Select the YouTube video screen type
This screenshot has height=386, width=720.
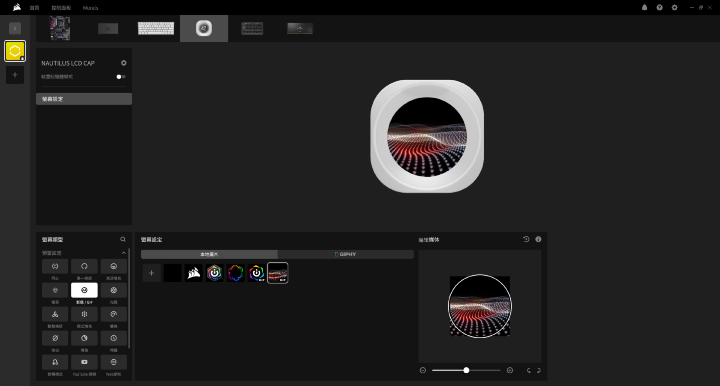click(84, 362)
